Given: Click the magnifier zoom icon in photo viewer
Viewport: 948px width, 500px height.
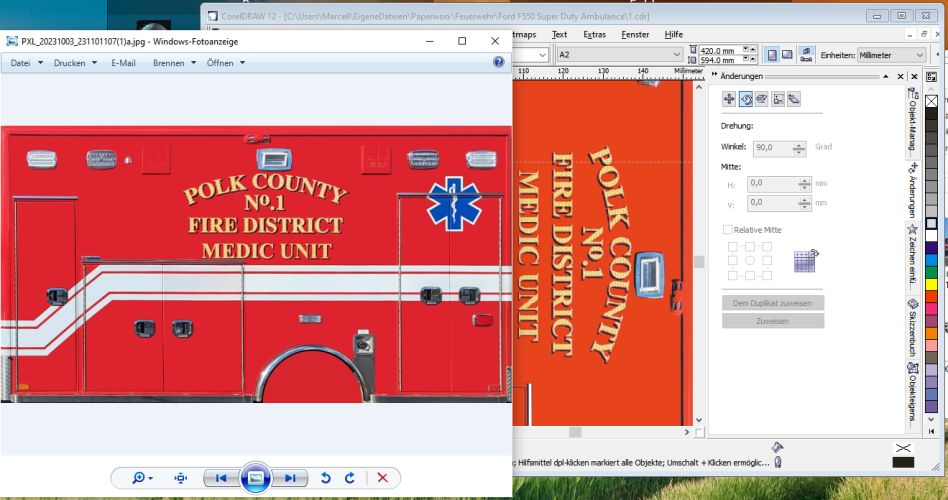Looking at the screenshot, I should tap(138, 478).
